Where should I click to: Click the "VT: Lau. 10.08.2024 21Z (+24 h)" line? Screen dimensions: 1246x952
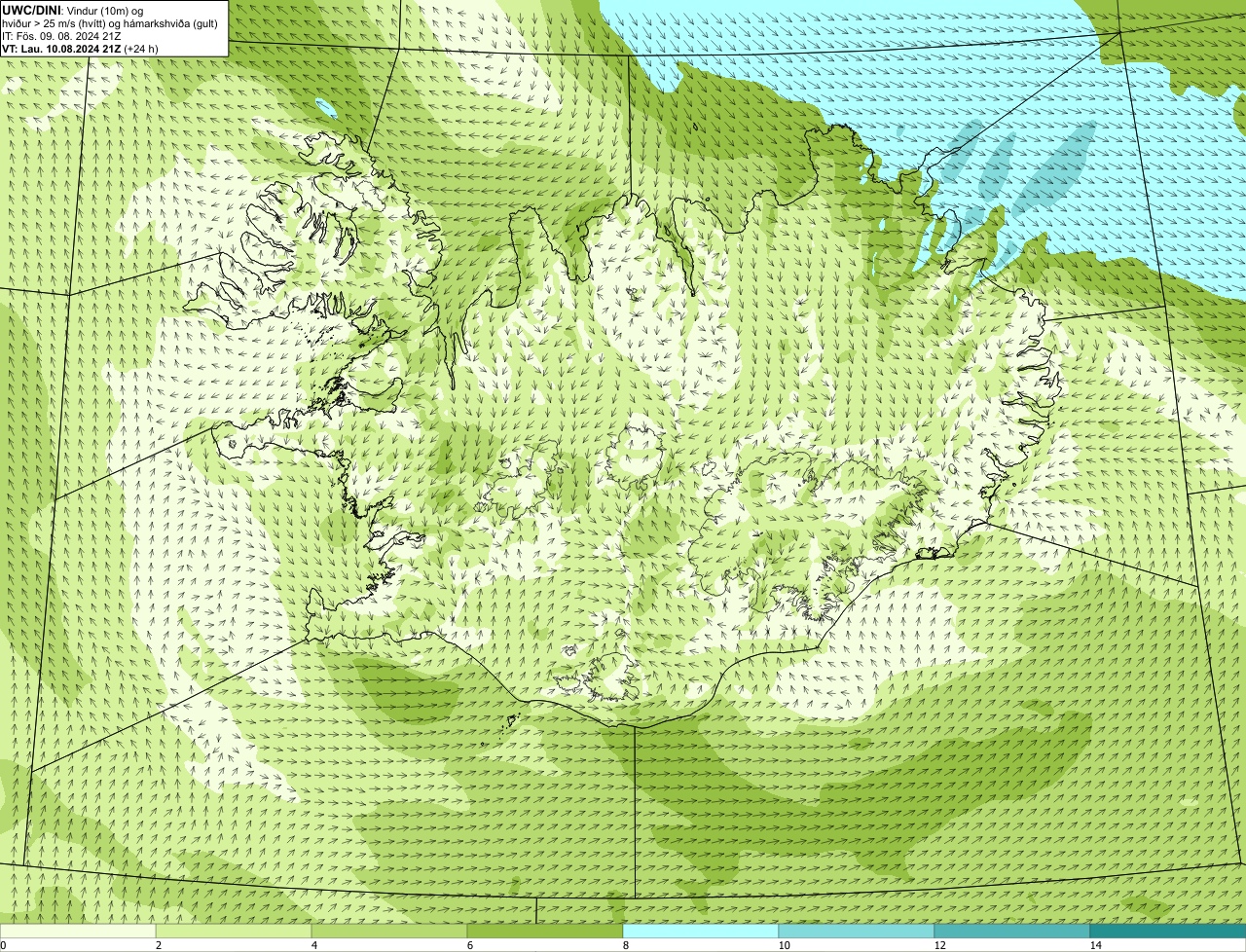click(x=80, y=49)
